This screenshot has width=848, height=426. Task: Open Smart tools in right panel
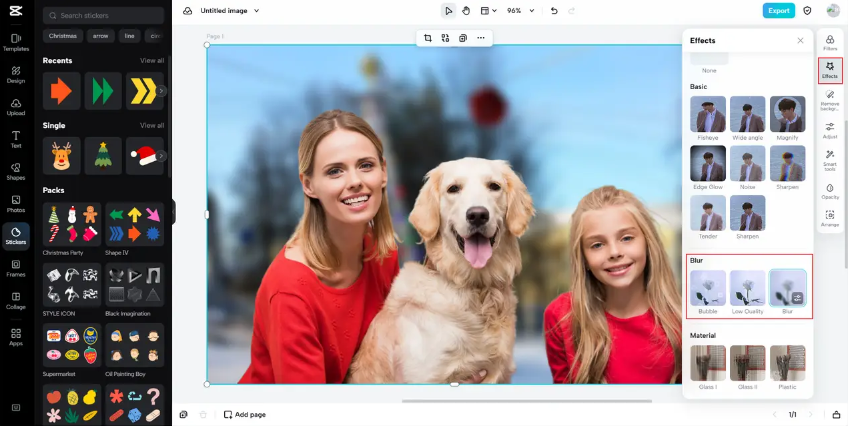point(830,161)
